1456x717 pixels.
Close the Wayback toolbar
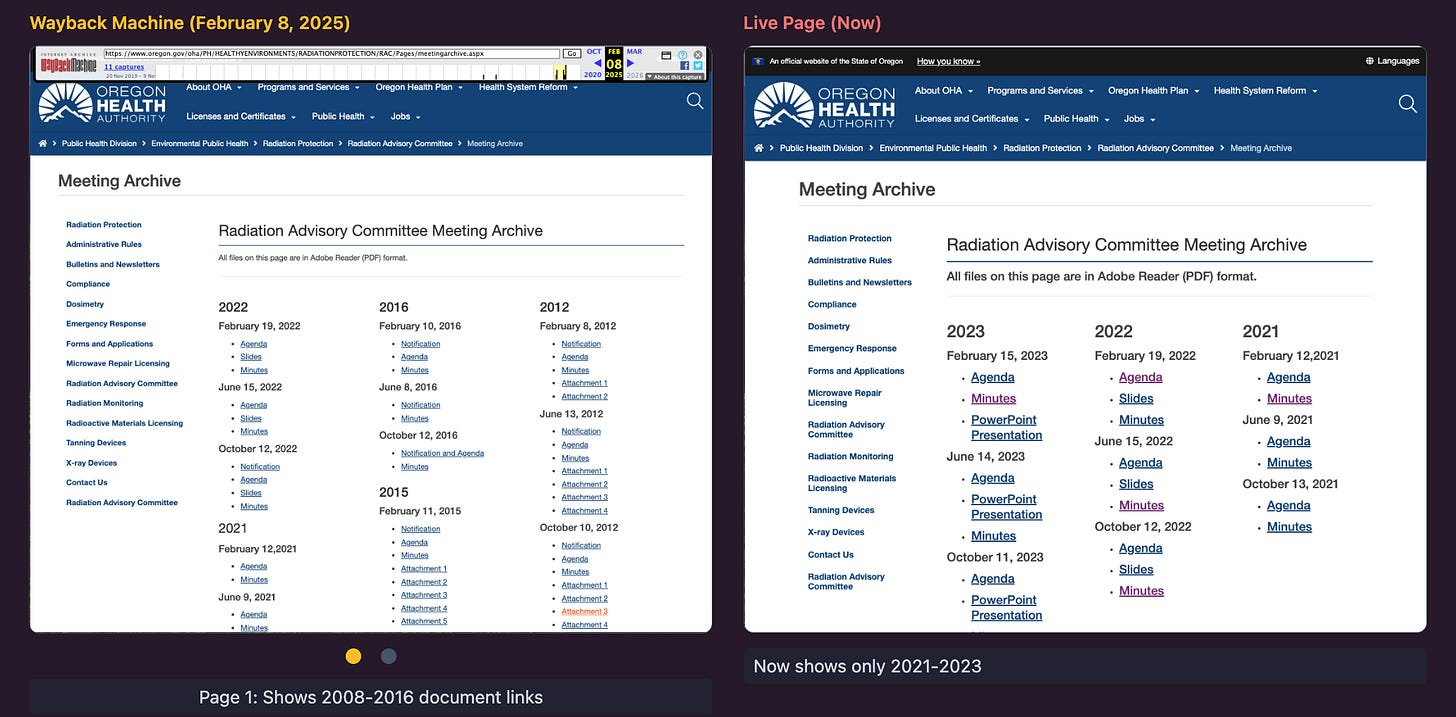pos(698,55)
